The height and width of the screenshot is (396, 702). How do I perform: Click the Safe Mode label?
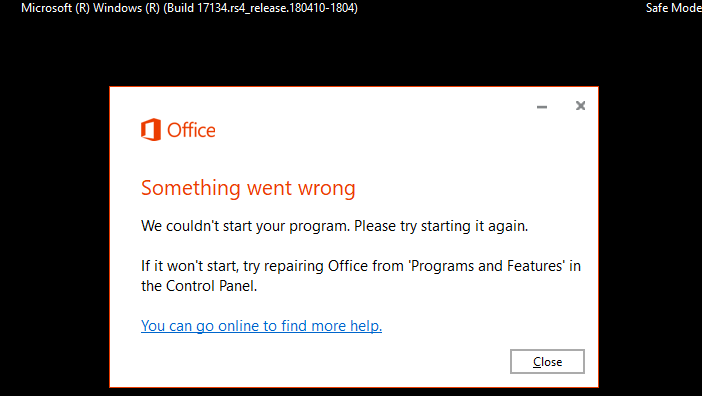[674, 8]
